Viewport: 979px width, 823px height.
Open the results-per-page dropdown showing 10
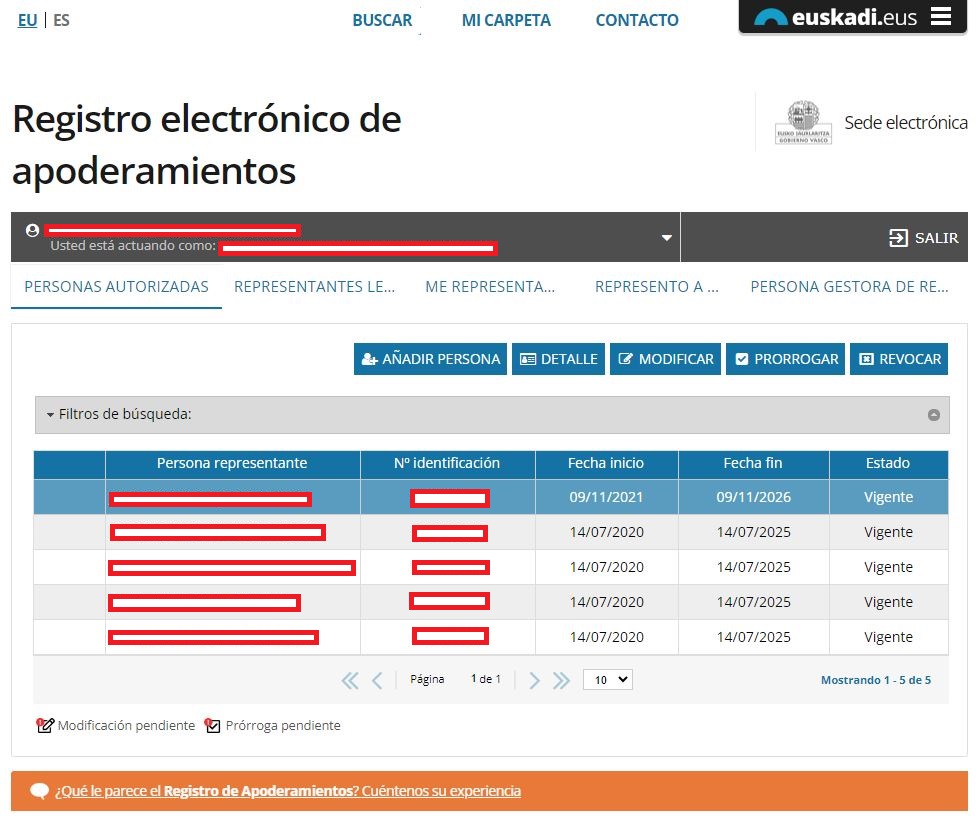coord(607,679)
